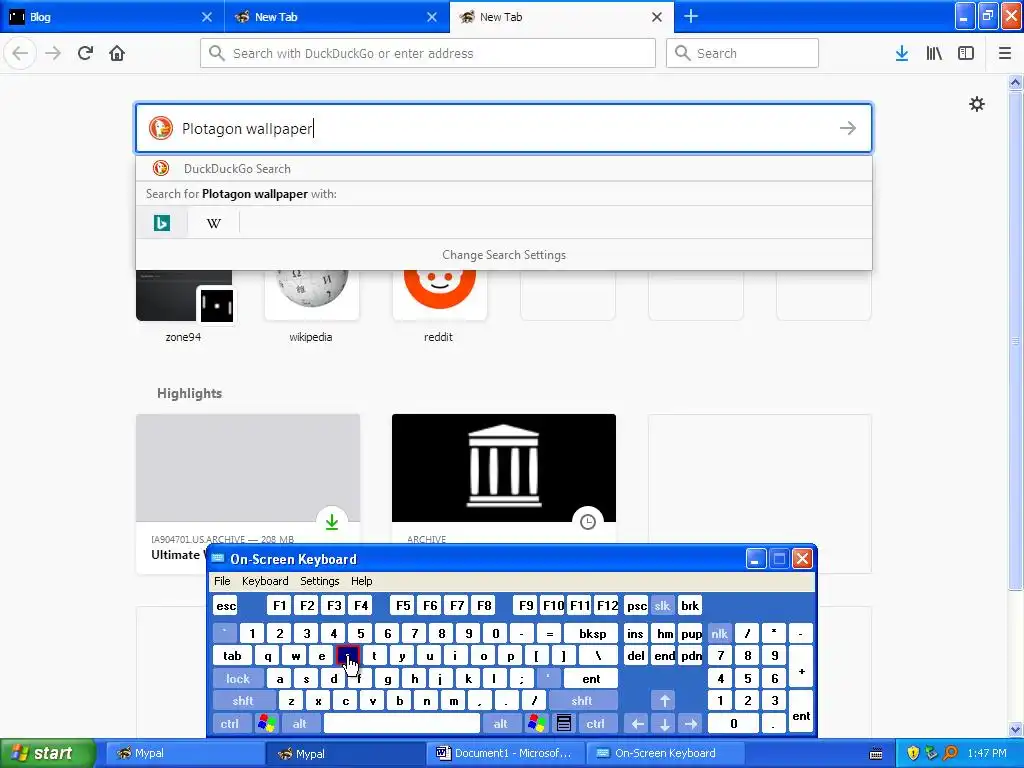The height and width of the screenshot is (768, 1024).
Task: Focus the address bar field
Action: point(428,53)
